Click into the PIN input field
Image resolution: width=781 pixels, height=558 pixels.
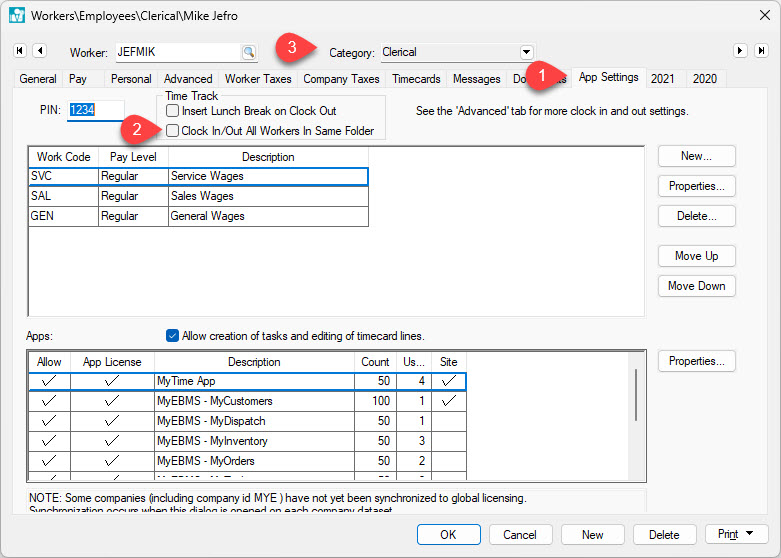click(x=95, y=111)
